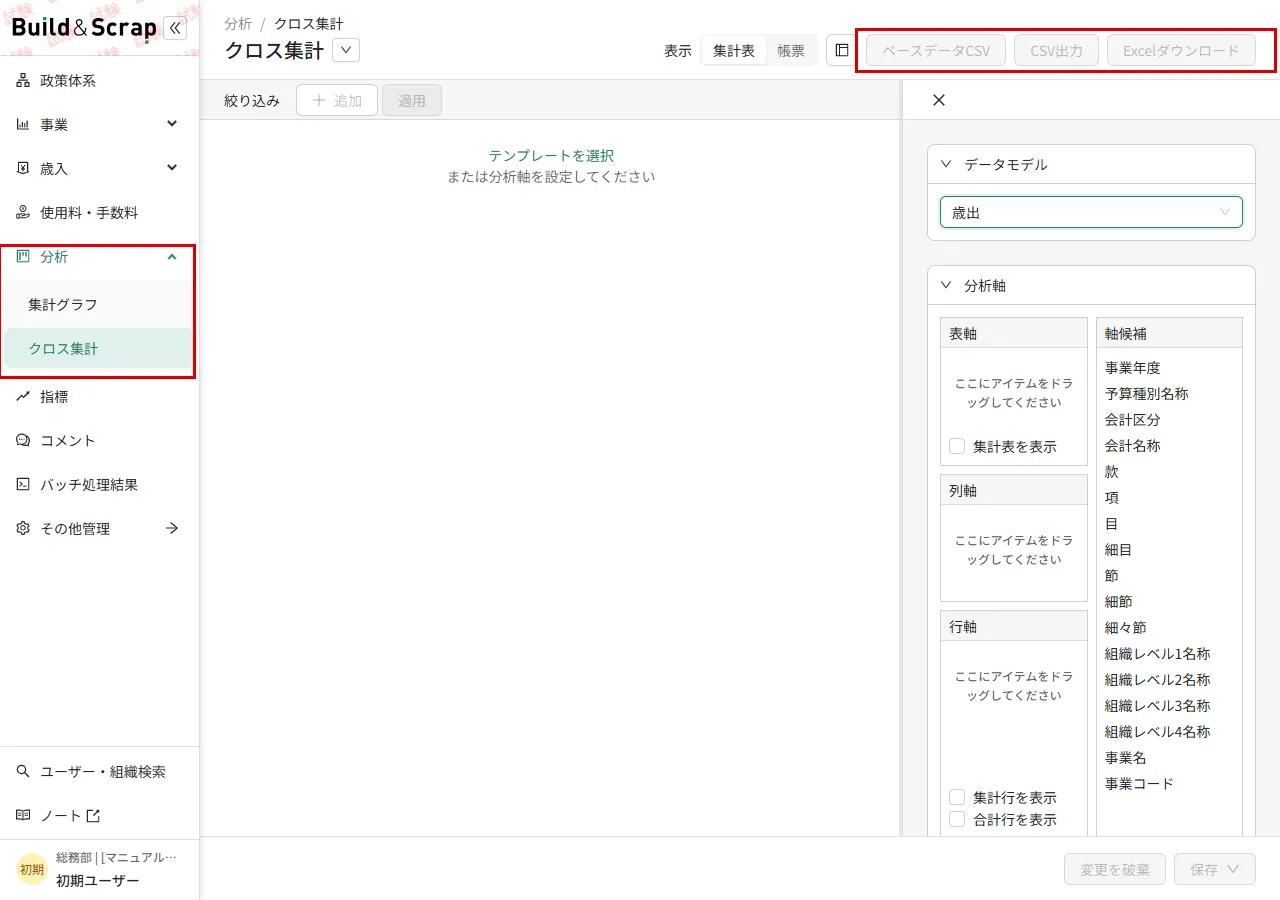Click the 政策体系 hierarchy icon
The image size is (1280, 900).
(23, 81)
